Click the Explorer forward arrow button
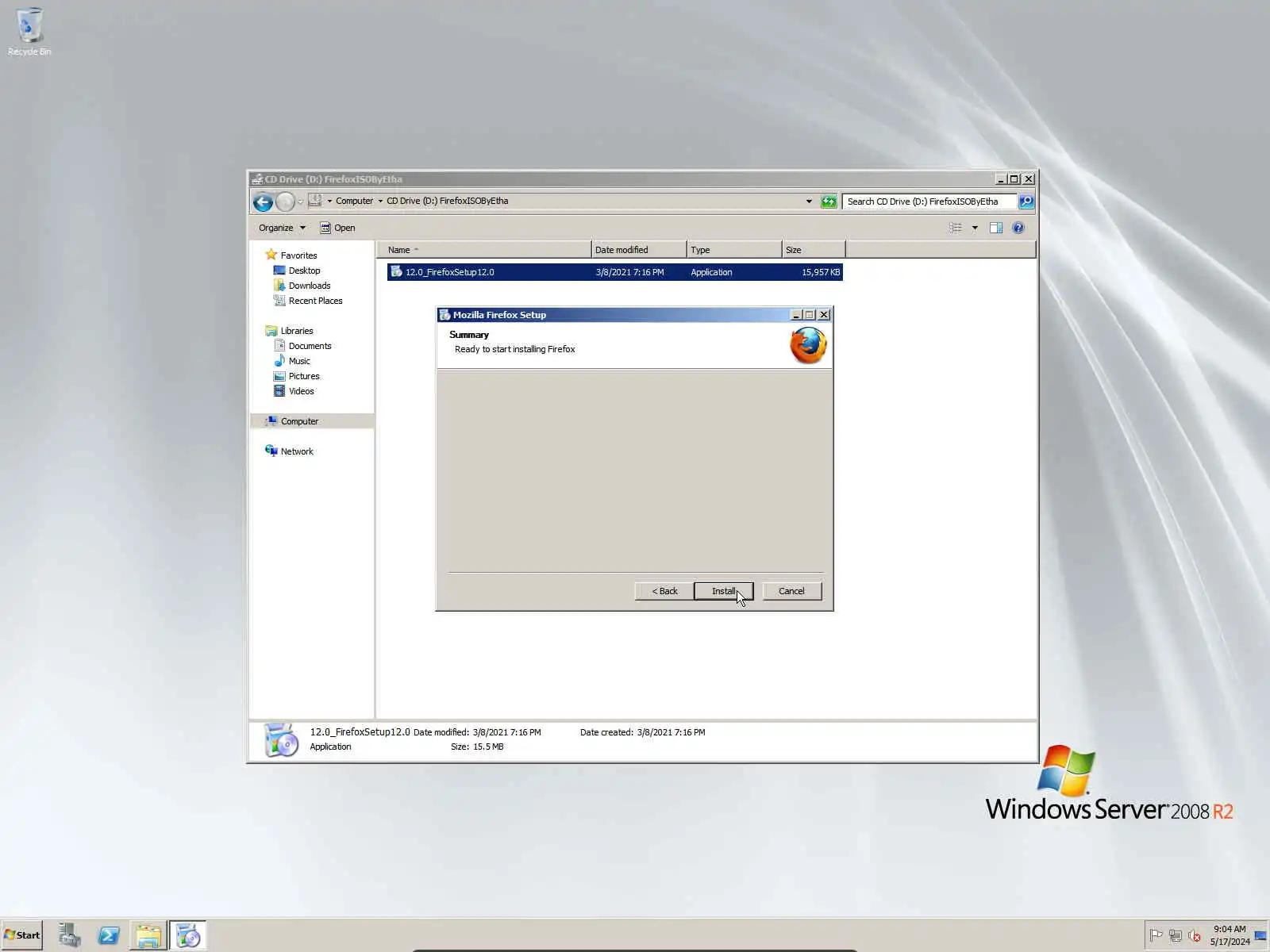 point(285,202)
